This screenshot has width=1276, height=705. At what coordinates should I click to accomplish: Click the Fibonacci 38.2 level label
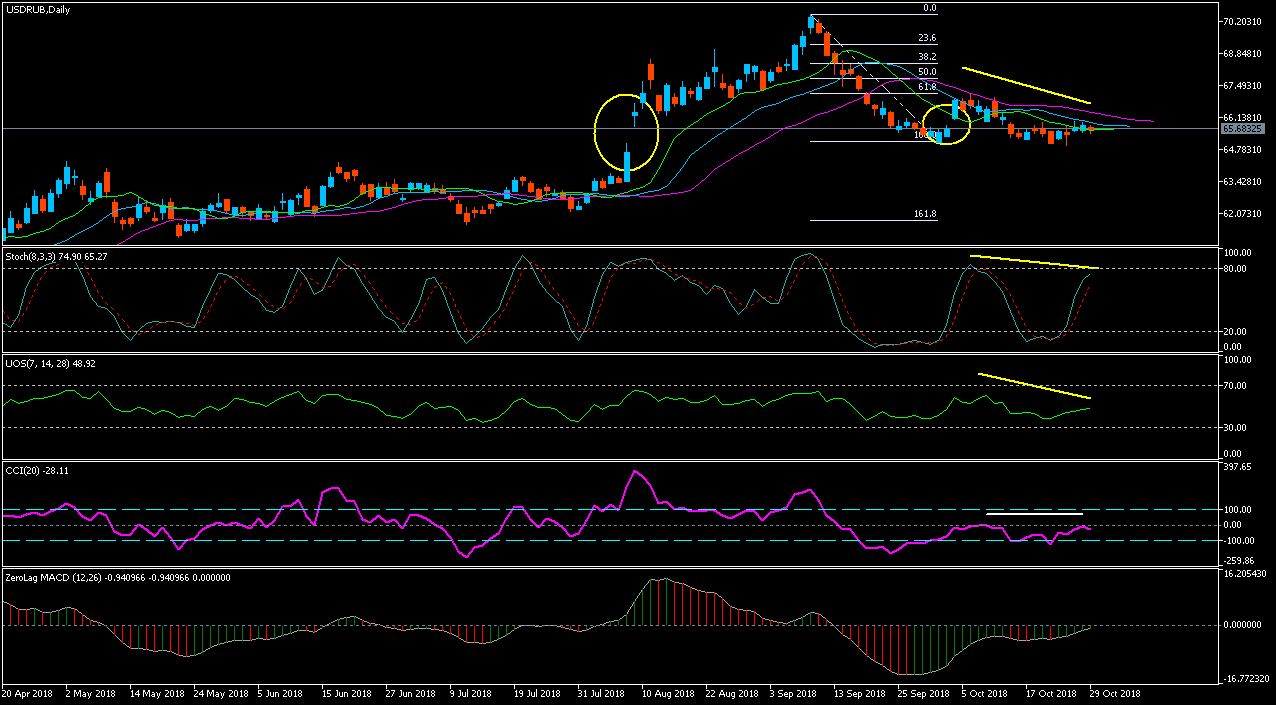pyautogui.click(x=927, y=57)
